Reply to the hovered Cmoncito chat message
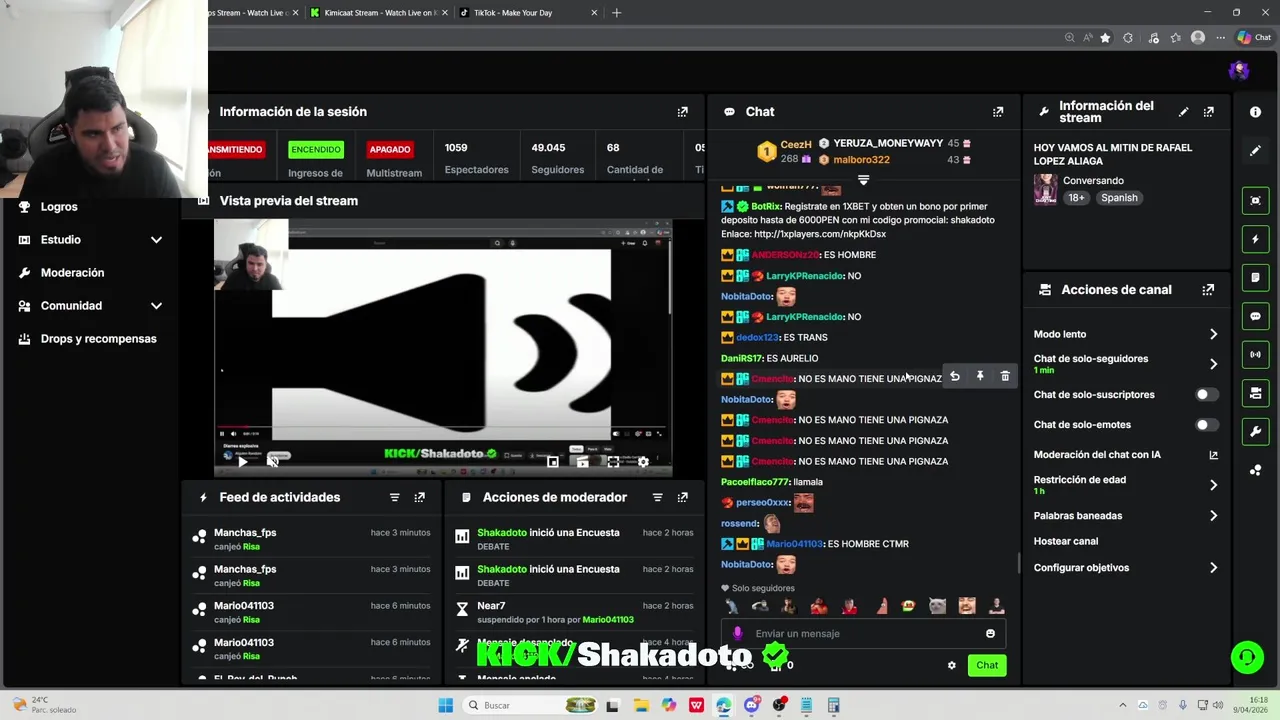Screen dimensions: 1280x720 [955, 376]
